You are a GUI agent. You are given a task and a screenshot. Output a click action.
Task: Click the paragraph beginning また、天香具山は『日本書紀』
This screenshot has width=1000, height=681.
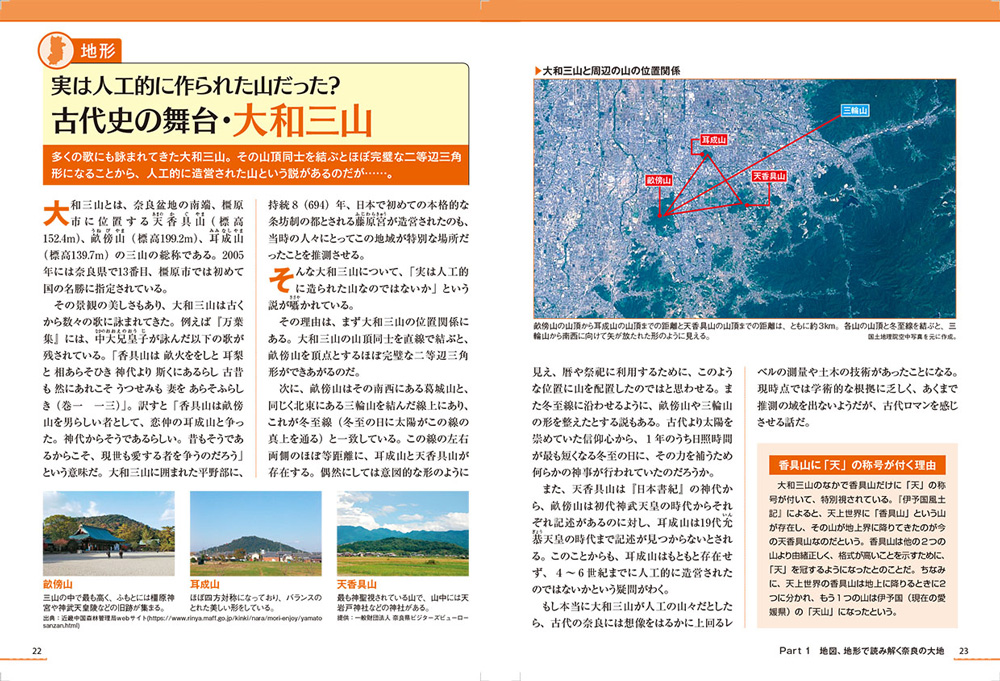633,539
